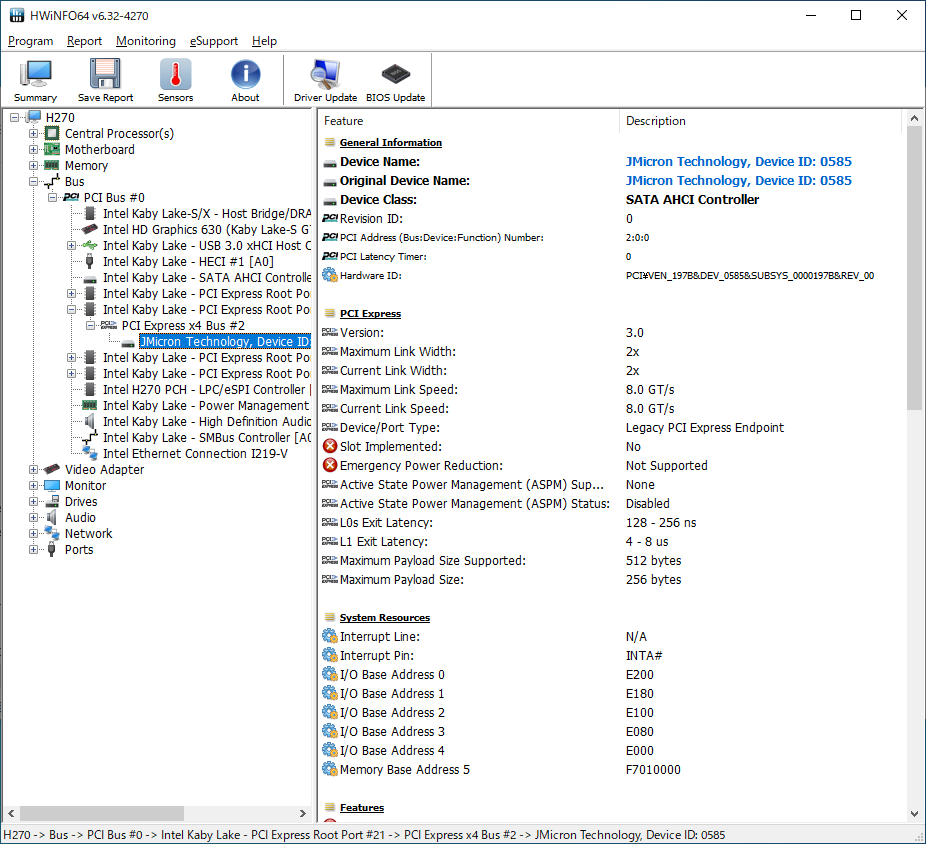This screenshot has height=844, width=926.
Task: Click the tree scrollbar right arrow
Action: tap(303, 813)
